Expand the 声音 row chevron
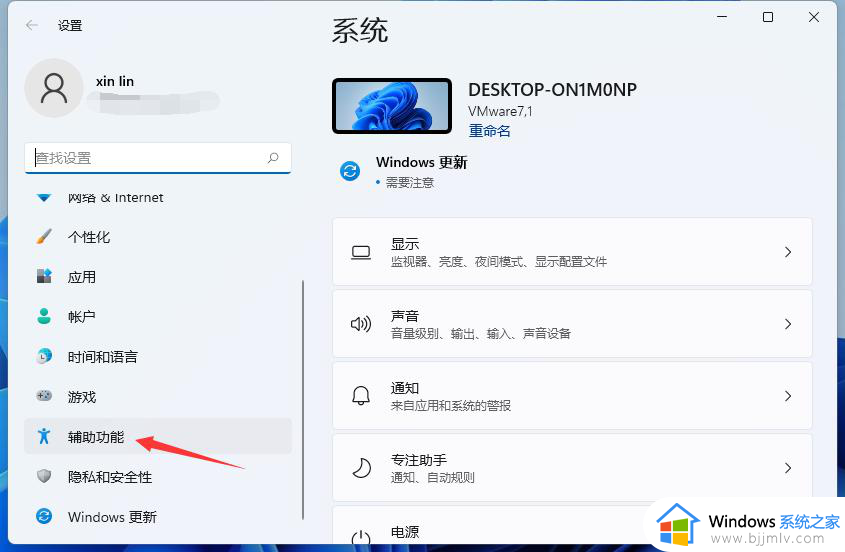 tap(788, 324)
